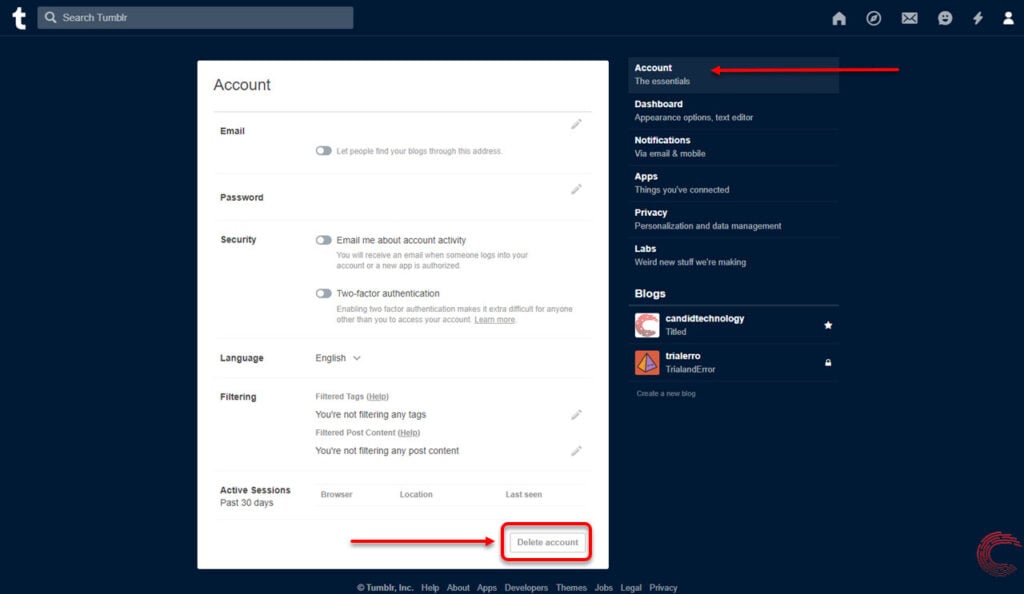Open the Home dashboard icon
This screenshot has width=1024, height=594.
coord(839,18)
